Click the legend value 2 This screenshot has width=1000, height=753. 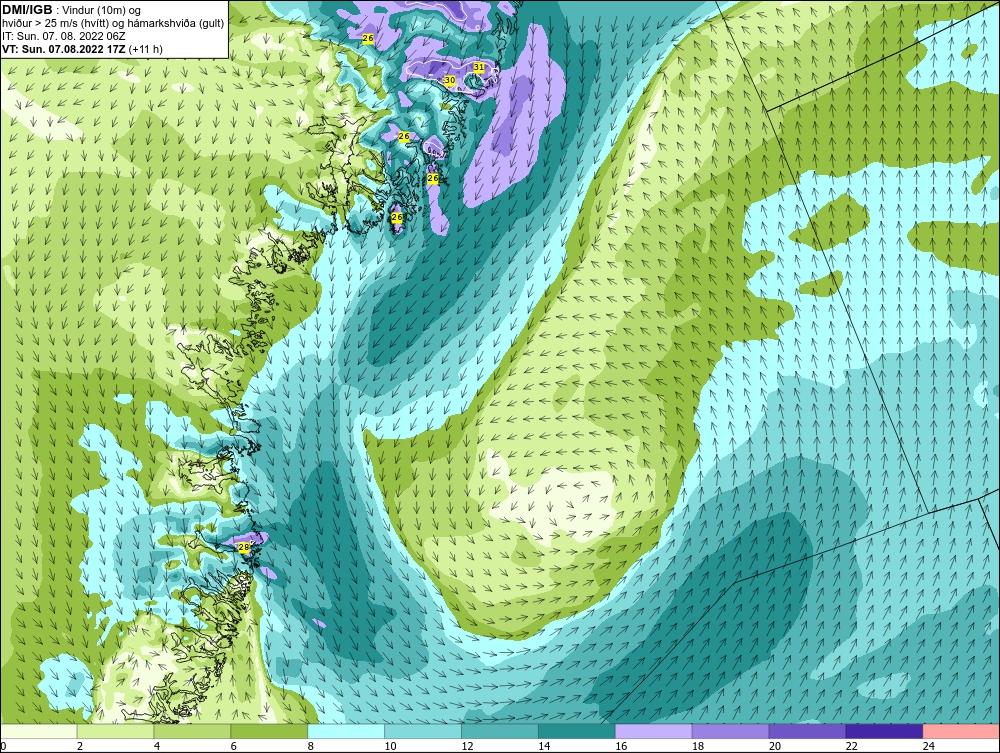point(80,746)
